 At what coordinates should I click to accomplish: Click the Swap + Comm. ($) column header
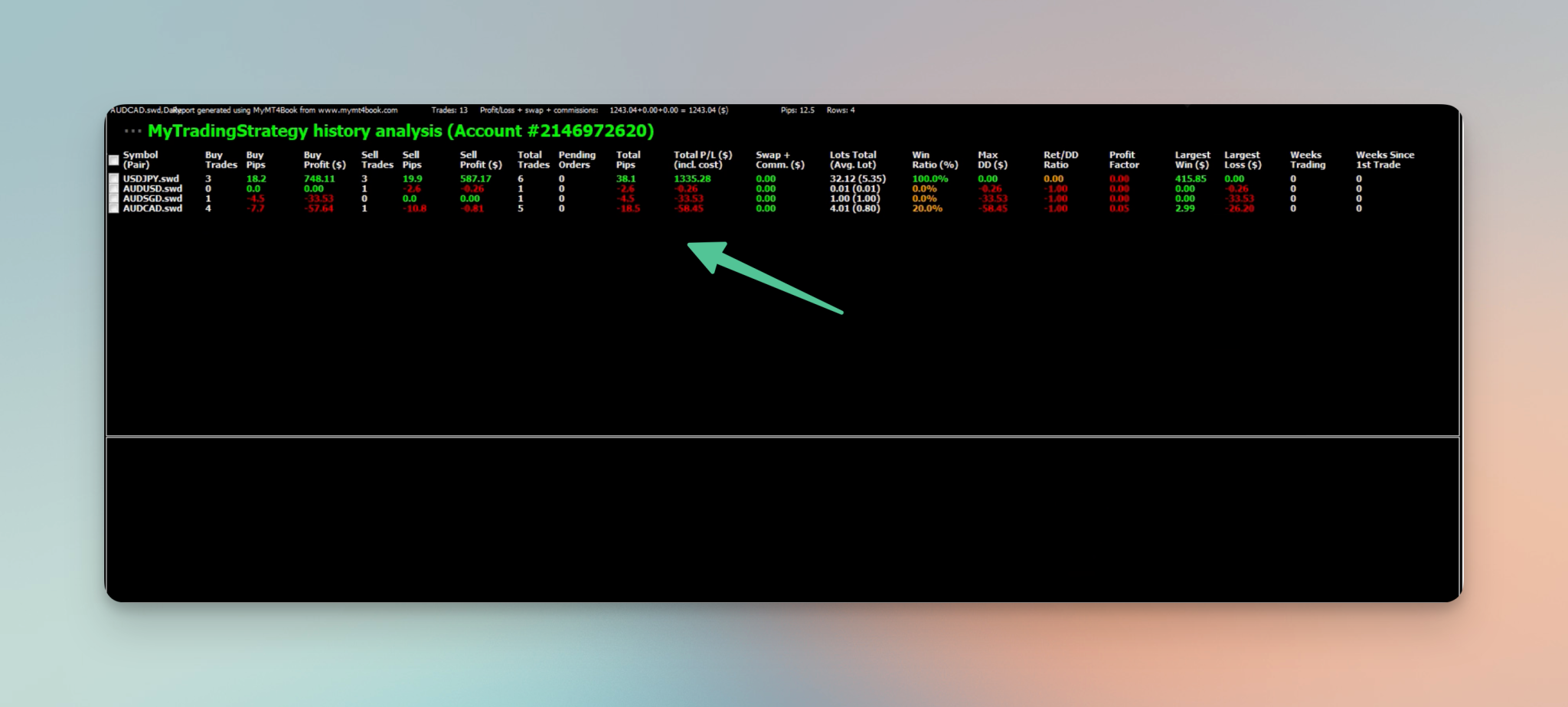780,160
